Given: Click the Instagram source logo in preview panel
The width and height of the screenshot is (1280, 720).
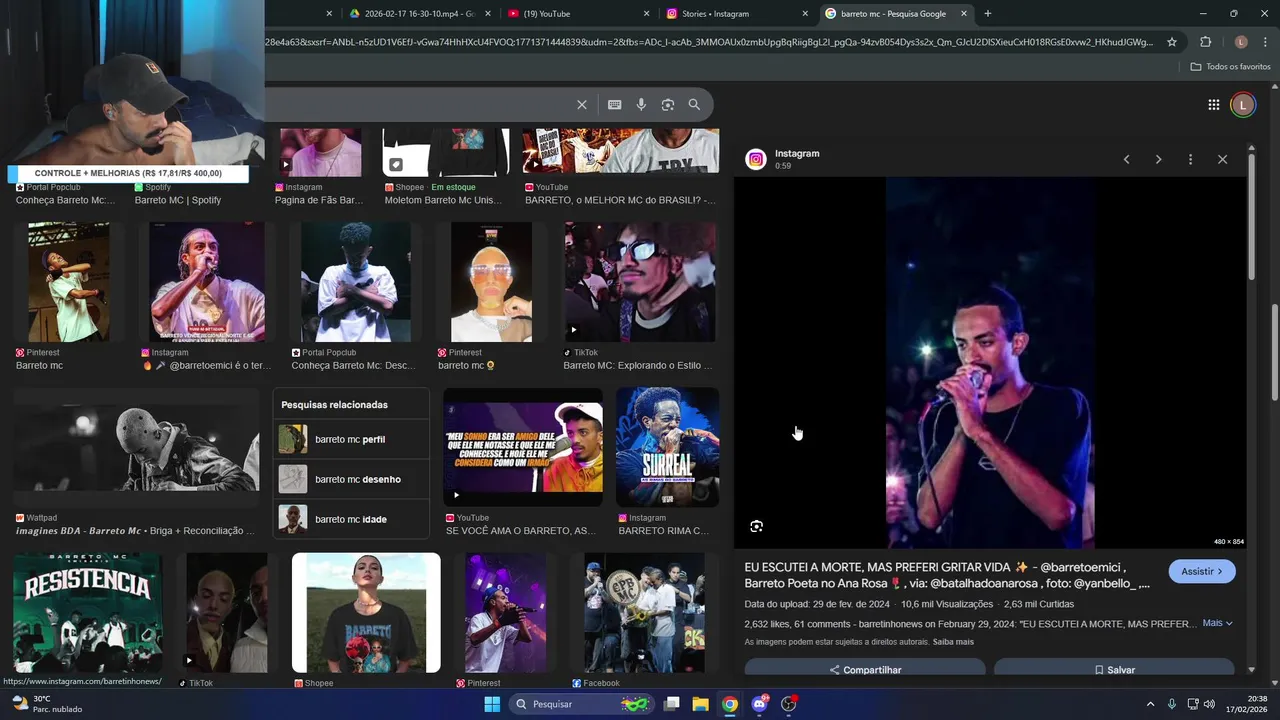Looking at the screenshot, I should tap(756, 159).
